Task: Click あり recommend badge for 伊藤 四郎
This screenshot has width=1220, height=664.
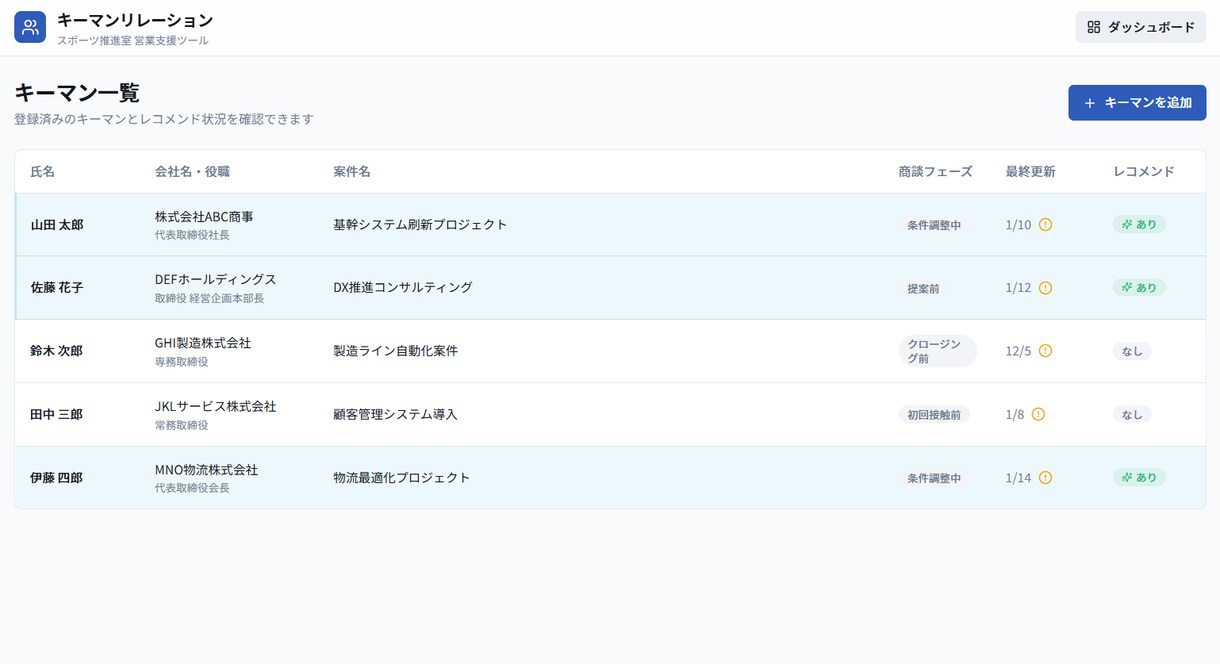Action: 1139,478
